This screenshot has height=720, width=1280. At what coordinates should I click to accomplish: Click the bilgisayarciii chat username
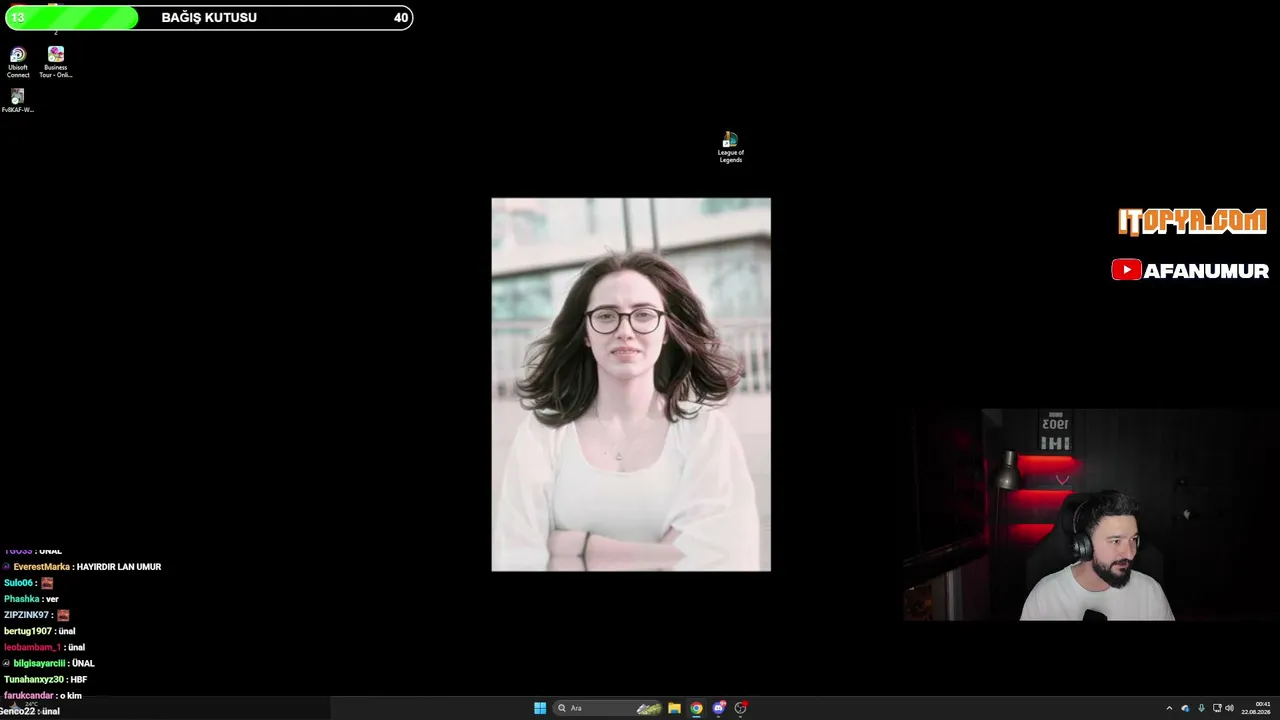coord(39,663)
